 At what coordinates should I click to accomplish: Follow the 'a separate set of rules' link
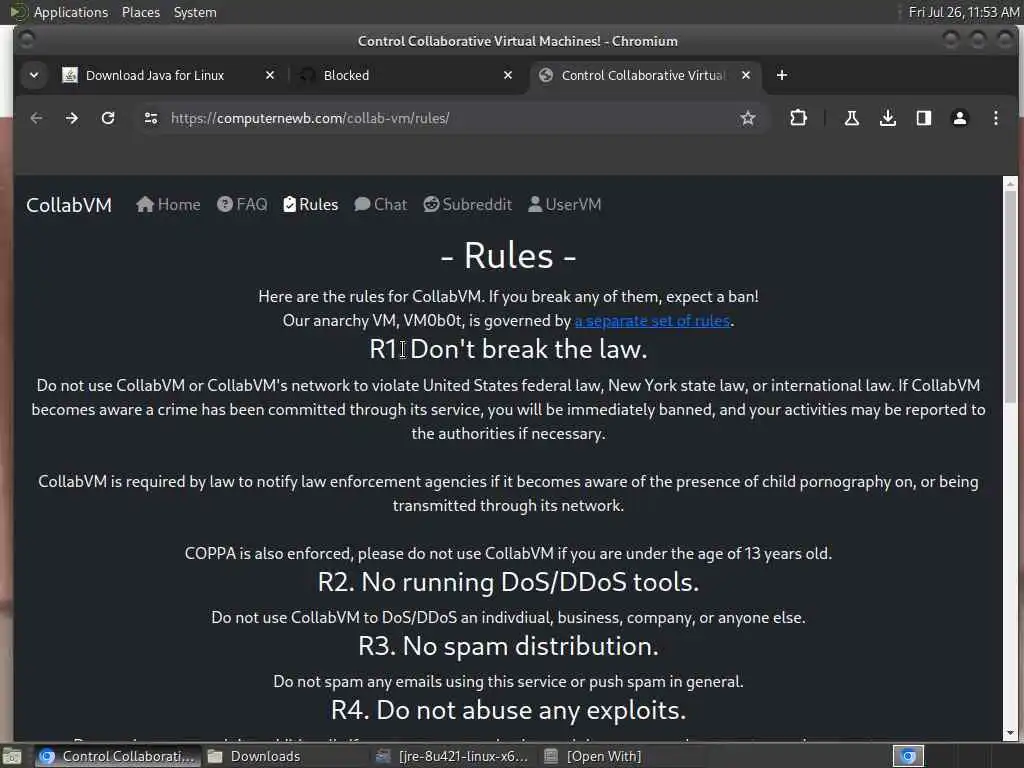(x=652, y=321)
